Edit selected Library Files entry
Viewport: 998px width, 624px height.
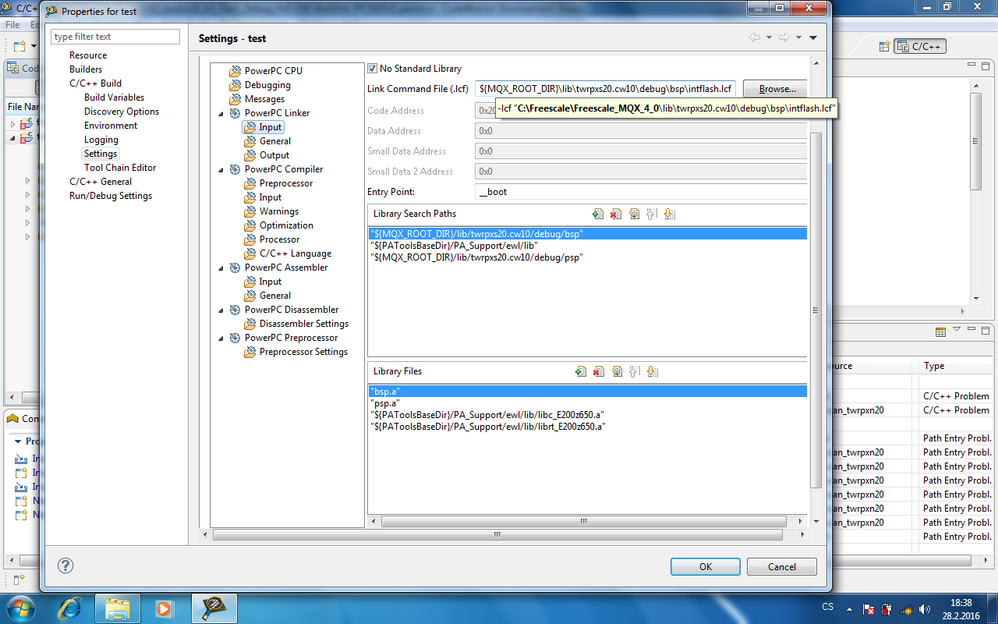(617, 371)
